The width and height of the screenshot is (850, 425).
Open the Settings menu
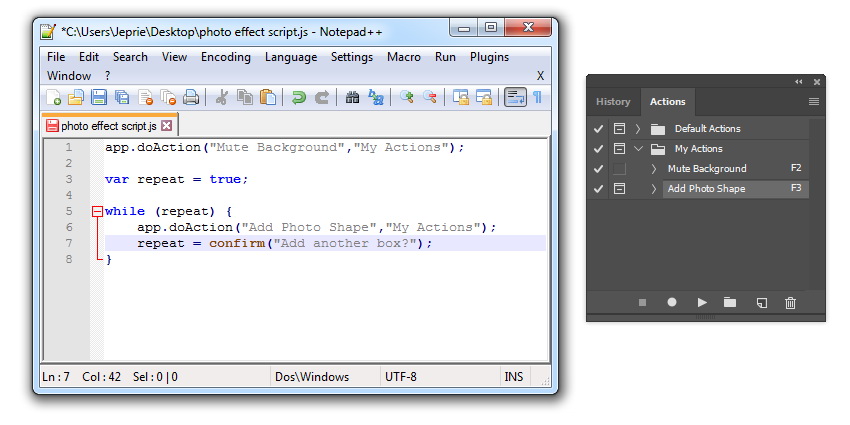coord(352,57)
